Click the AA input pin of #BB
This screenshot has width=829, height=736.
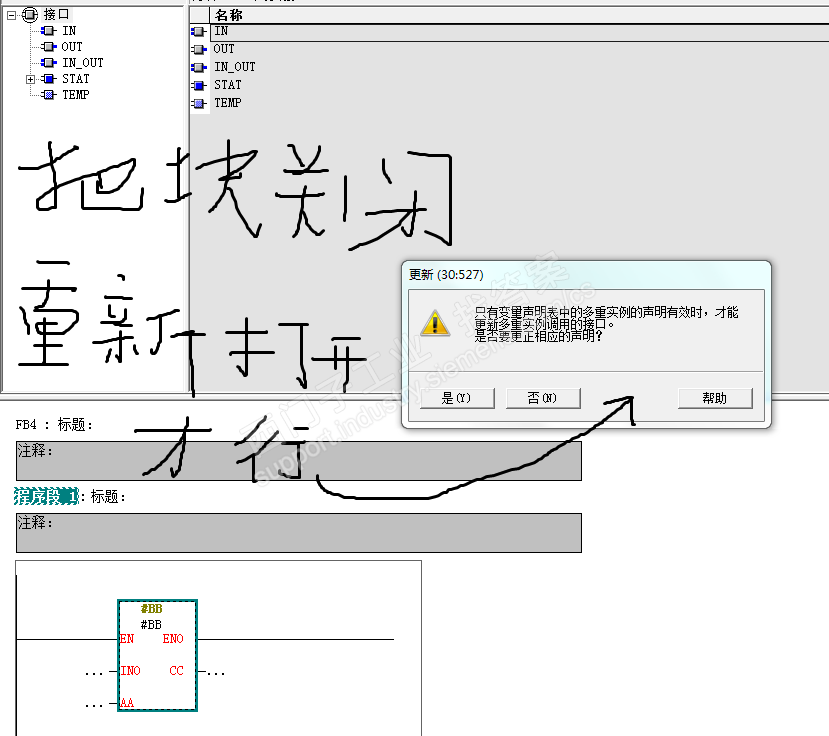[127, 703]
